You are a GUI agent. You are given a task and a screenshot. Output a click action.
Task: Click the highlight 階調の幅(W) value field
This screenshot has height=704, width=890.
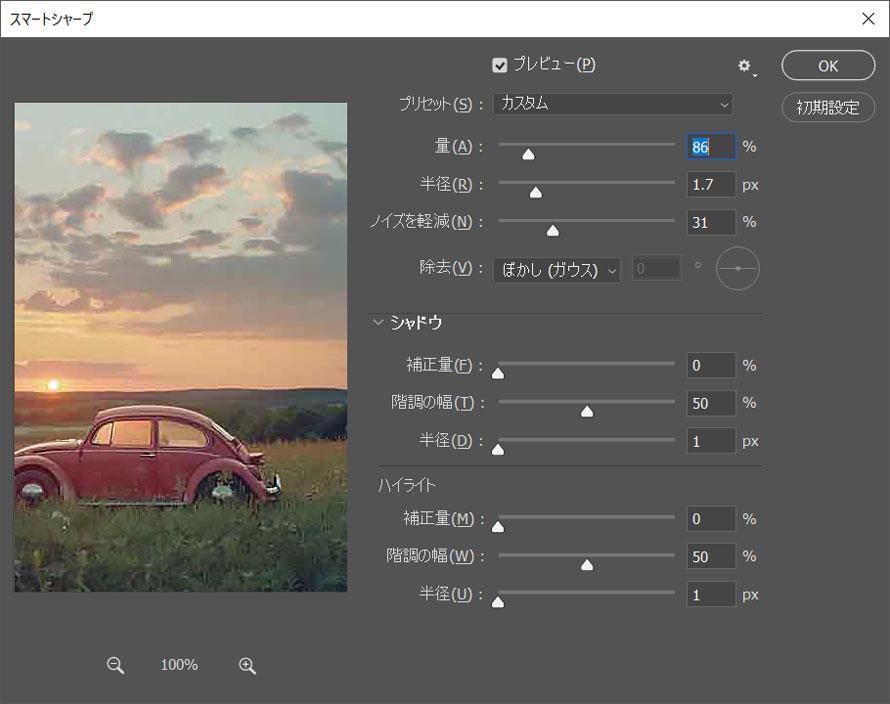711,557
